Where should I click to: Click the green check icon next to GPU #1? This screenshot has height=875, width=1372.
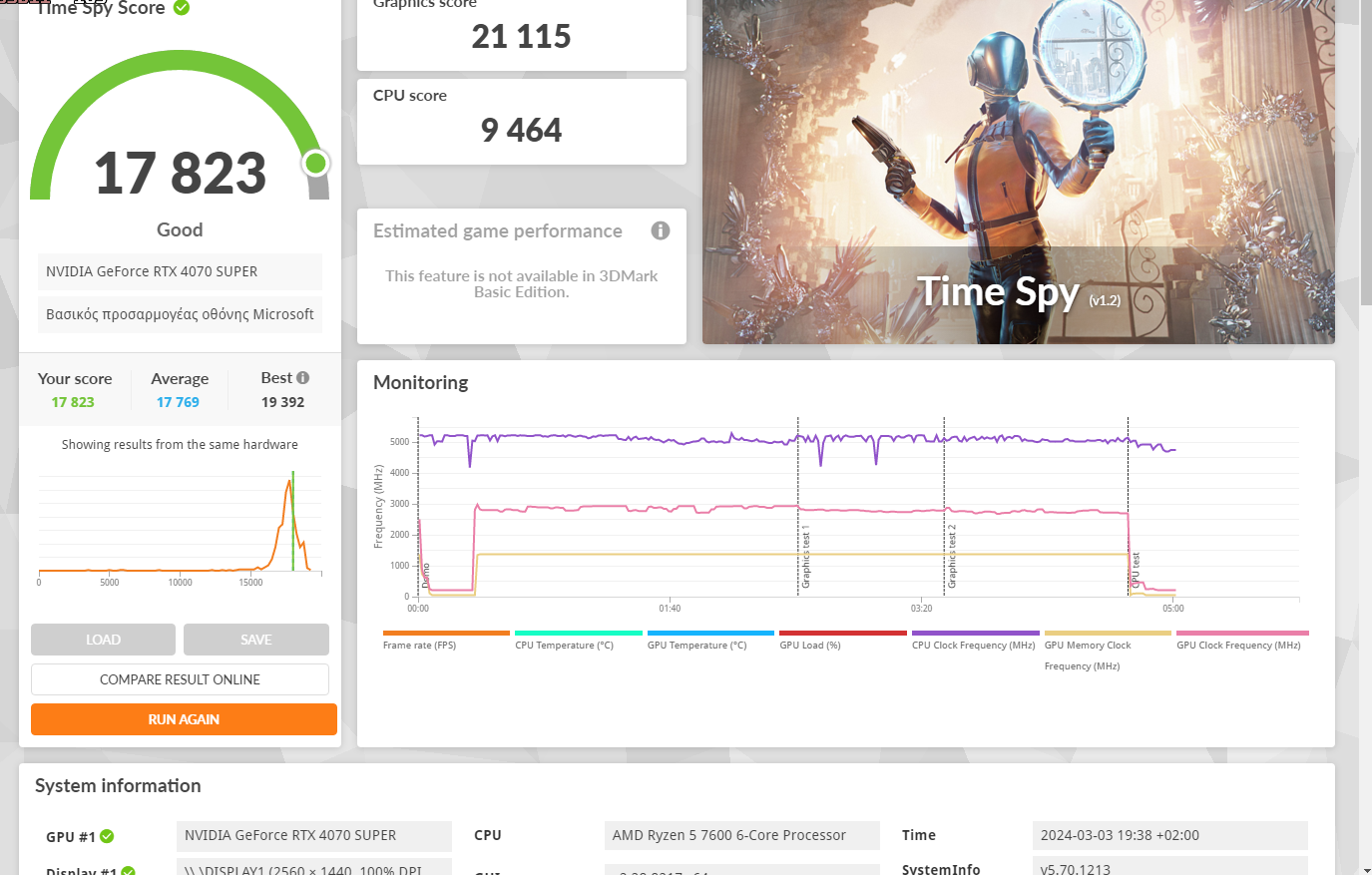tap(107, 836)
